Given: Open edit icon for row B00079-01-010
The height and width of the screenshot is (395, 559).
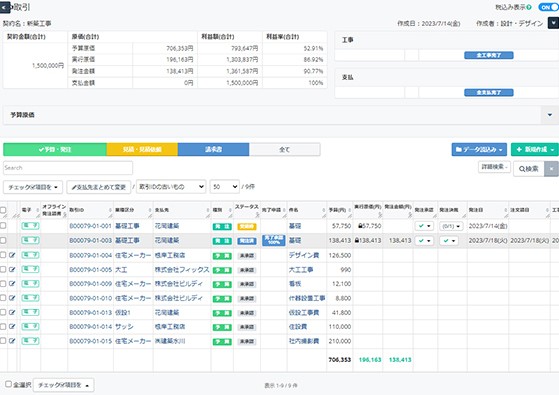Looking at the screenshot, I should (12, 298).
